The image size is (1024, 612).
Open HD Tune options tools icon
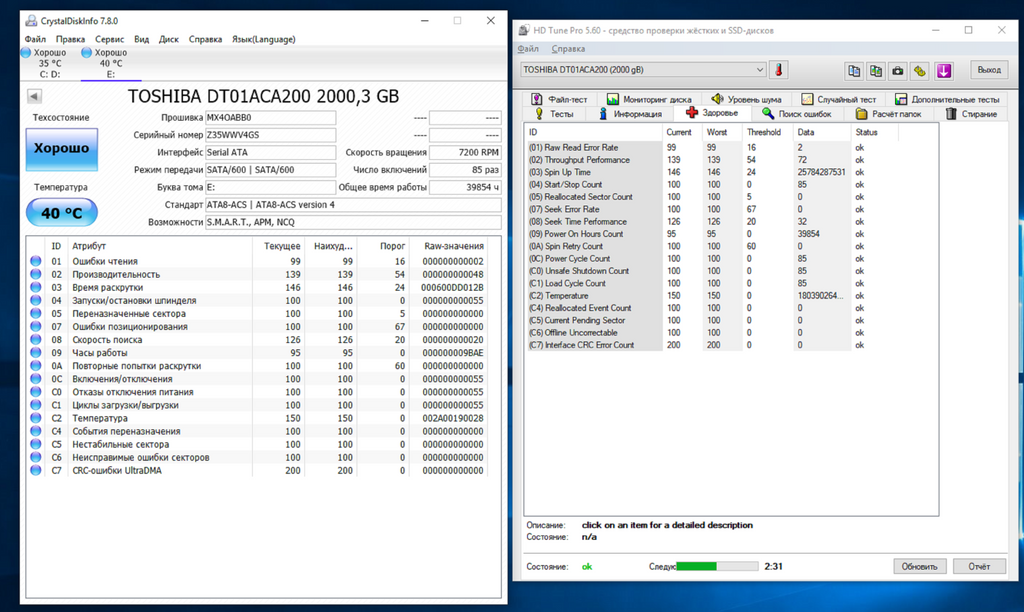coord(920,71)
